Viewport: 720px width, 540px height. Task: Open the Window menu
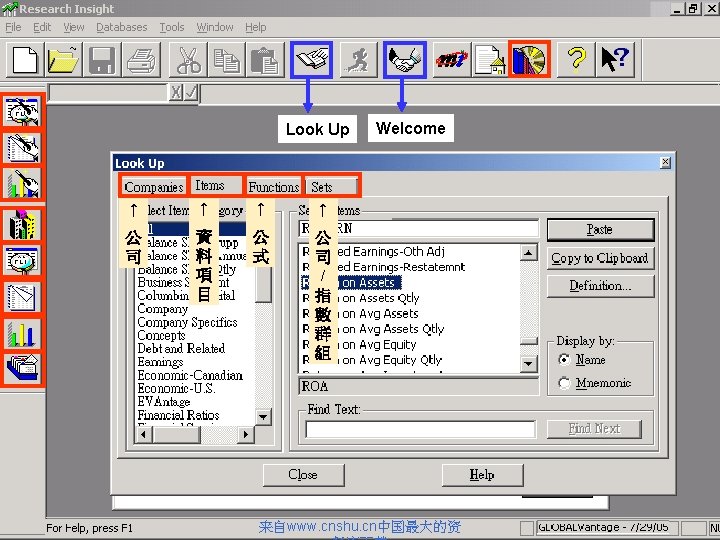pos(215,27)
